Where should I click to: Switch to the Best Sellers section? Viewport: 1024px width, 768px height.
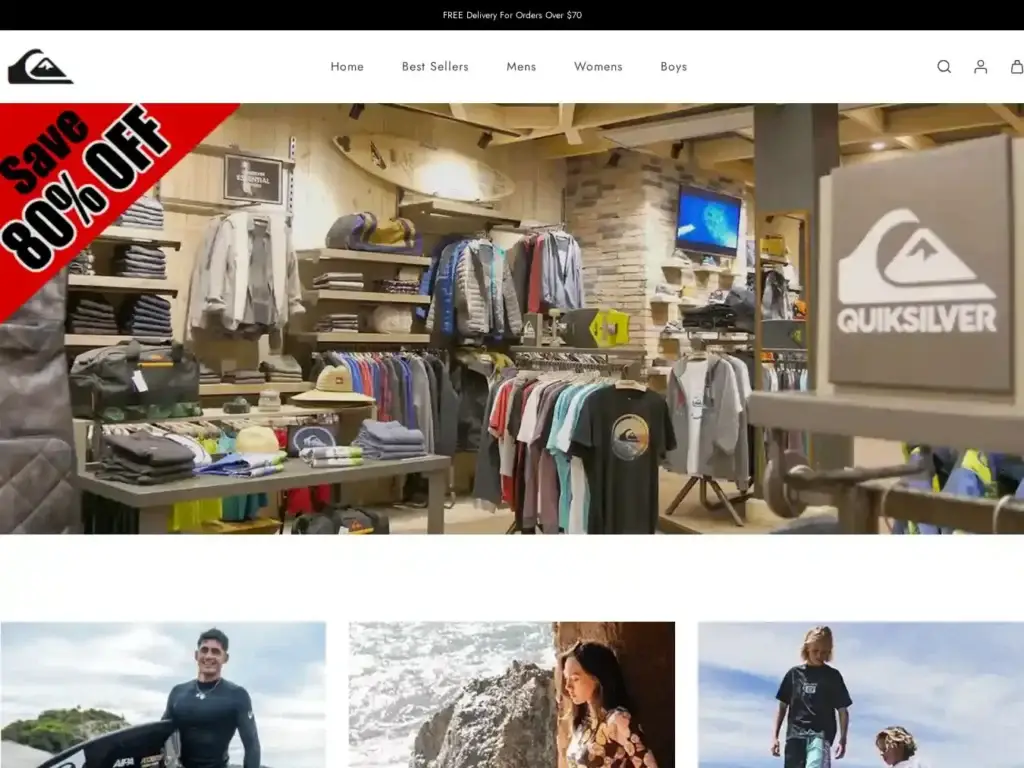point(435,67)
